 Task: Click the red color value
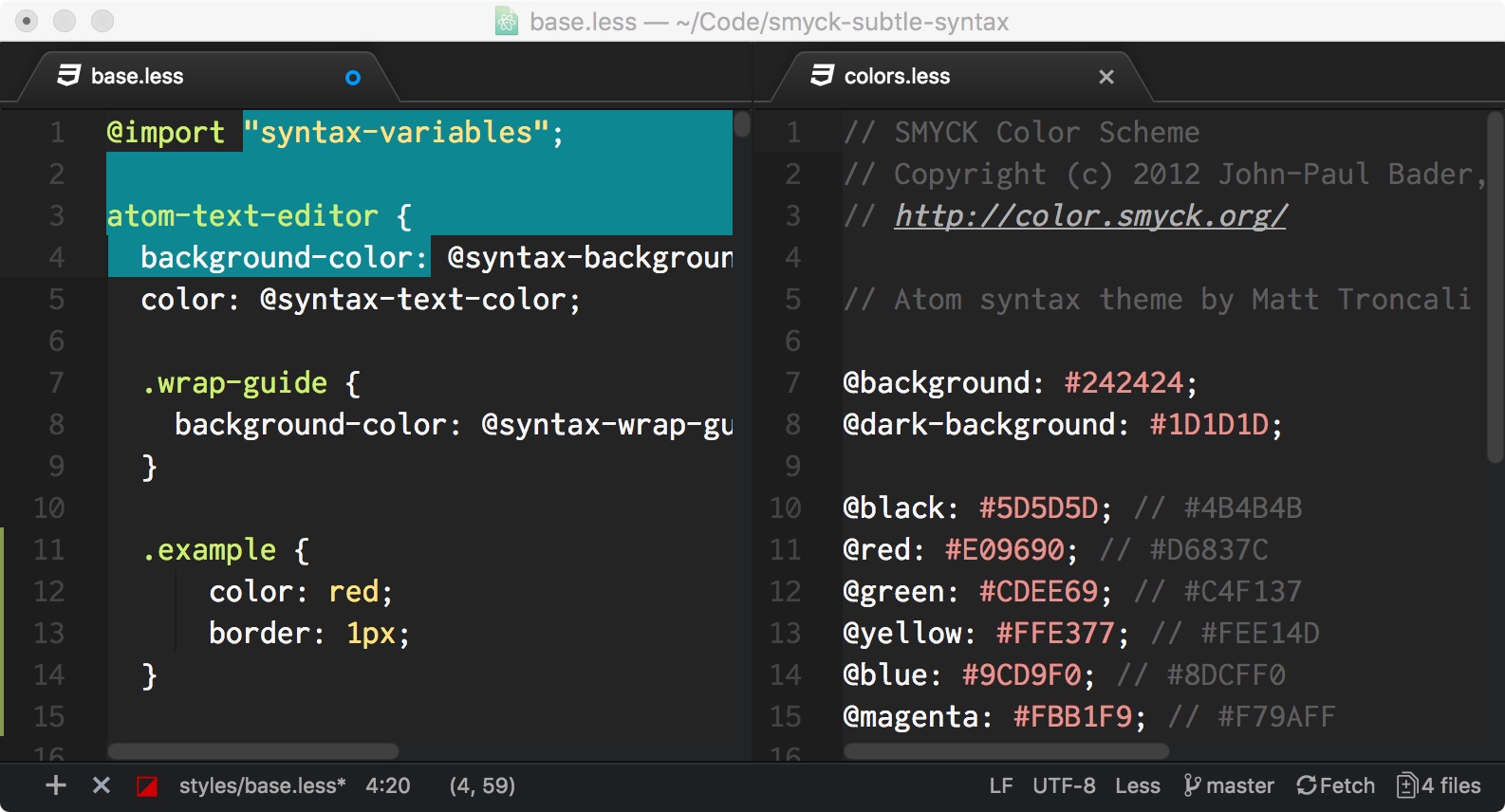click(x=354, y=592)
